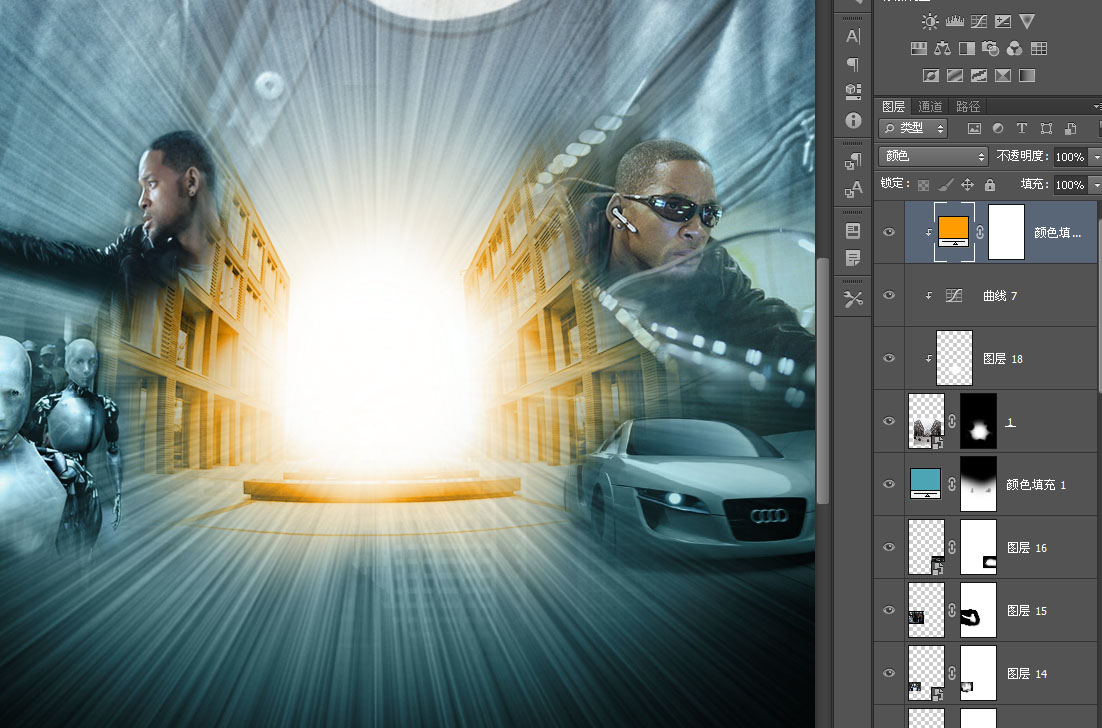The image size is (1102, 728).
Task: Open the 3D panel icon
Action: pos(853,91)
